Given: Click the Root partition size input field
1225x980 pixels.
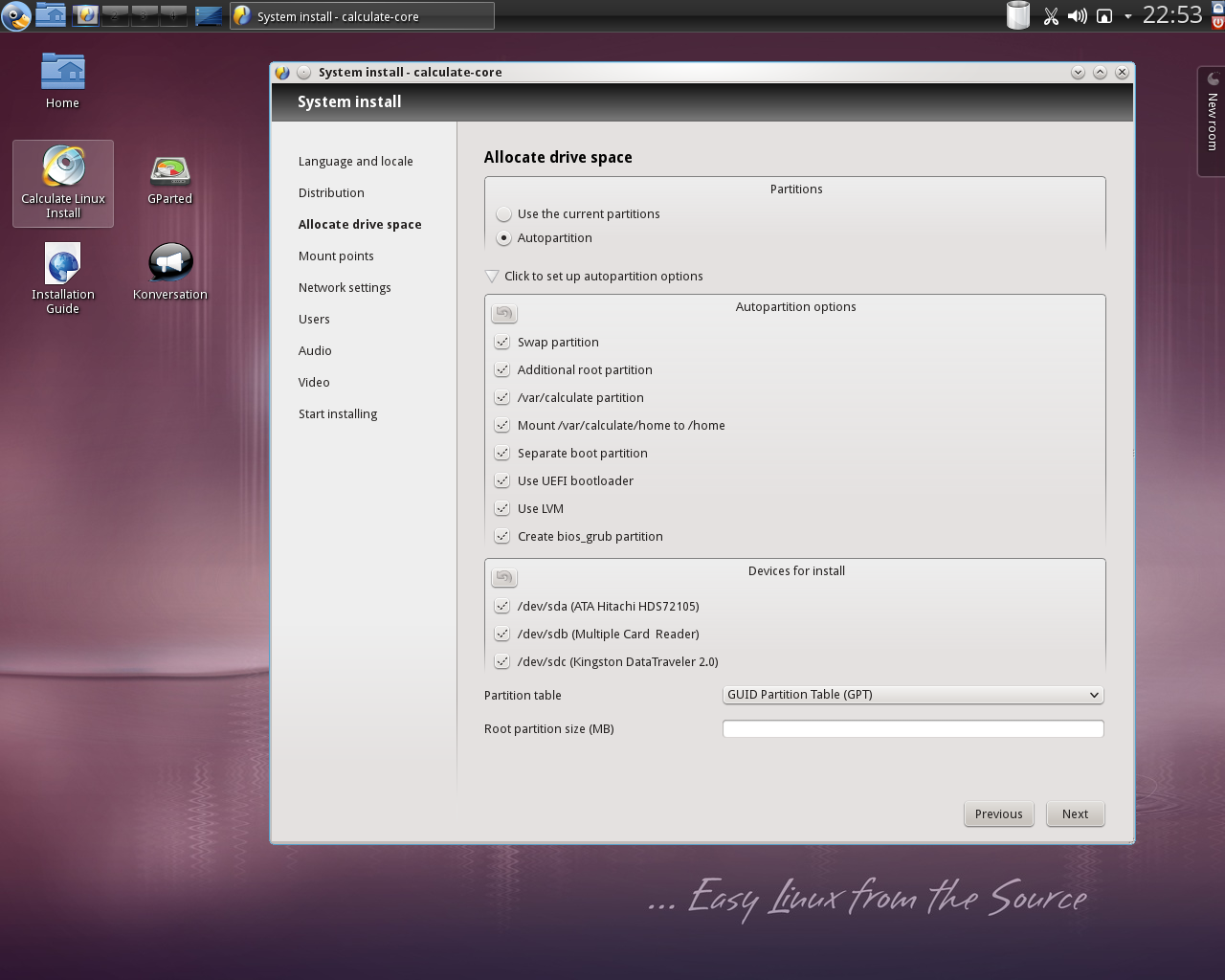Looking at the screenshot, I should tap(913, 729).
